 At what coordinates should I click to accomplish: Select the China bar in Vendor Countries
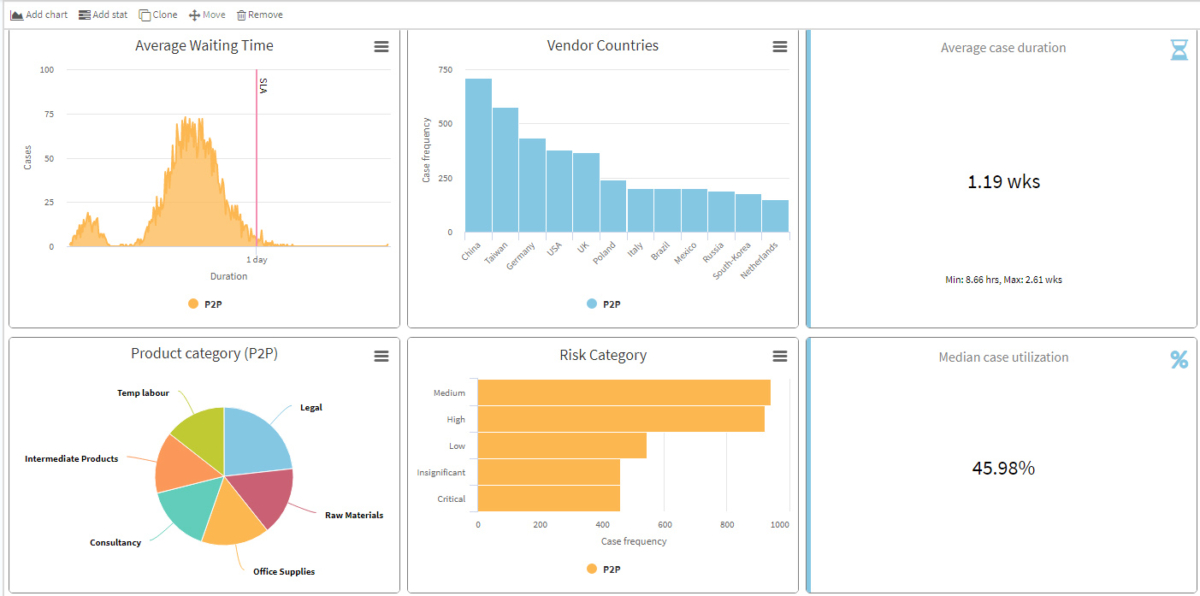(478, 155)
